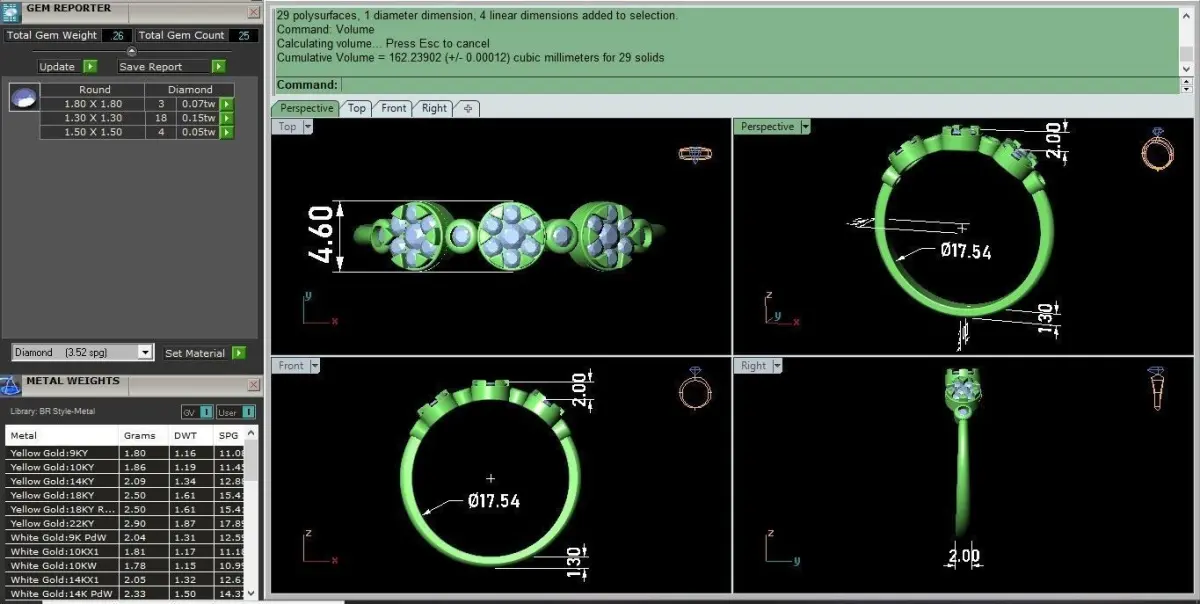1200x604 pixels.
Task: Toggle the GV library switch
Action: (x=197, y=411)
